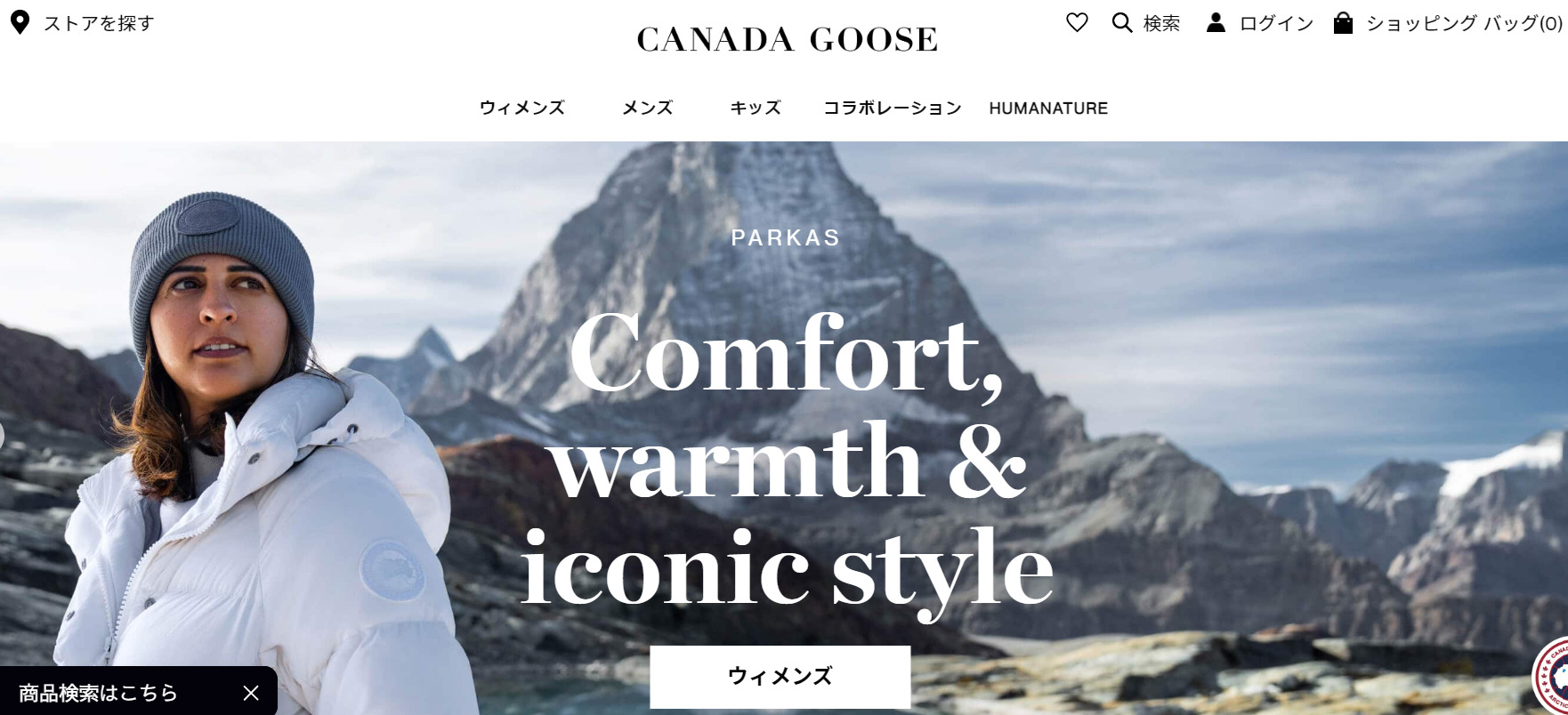Click the Canada Goose arctic badge icon

pos(1552,679)
